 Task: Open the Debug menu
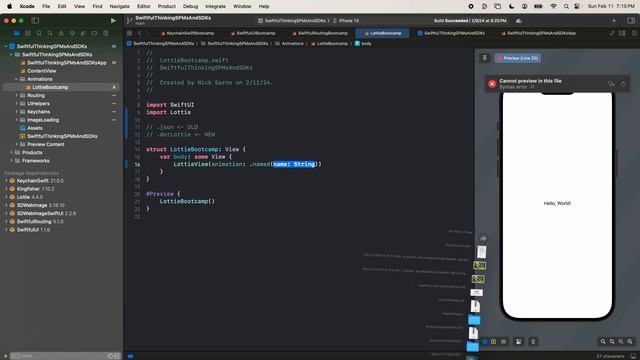(x=190, y=6)
